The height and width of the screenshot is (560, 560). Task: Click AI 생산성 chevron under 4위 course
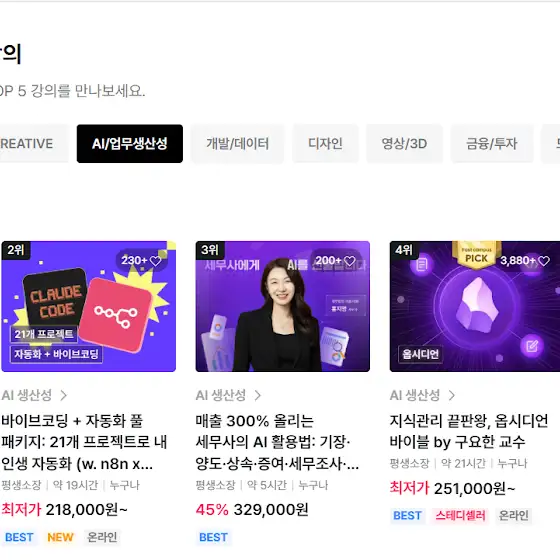(452, 395)
